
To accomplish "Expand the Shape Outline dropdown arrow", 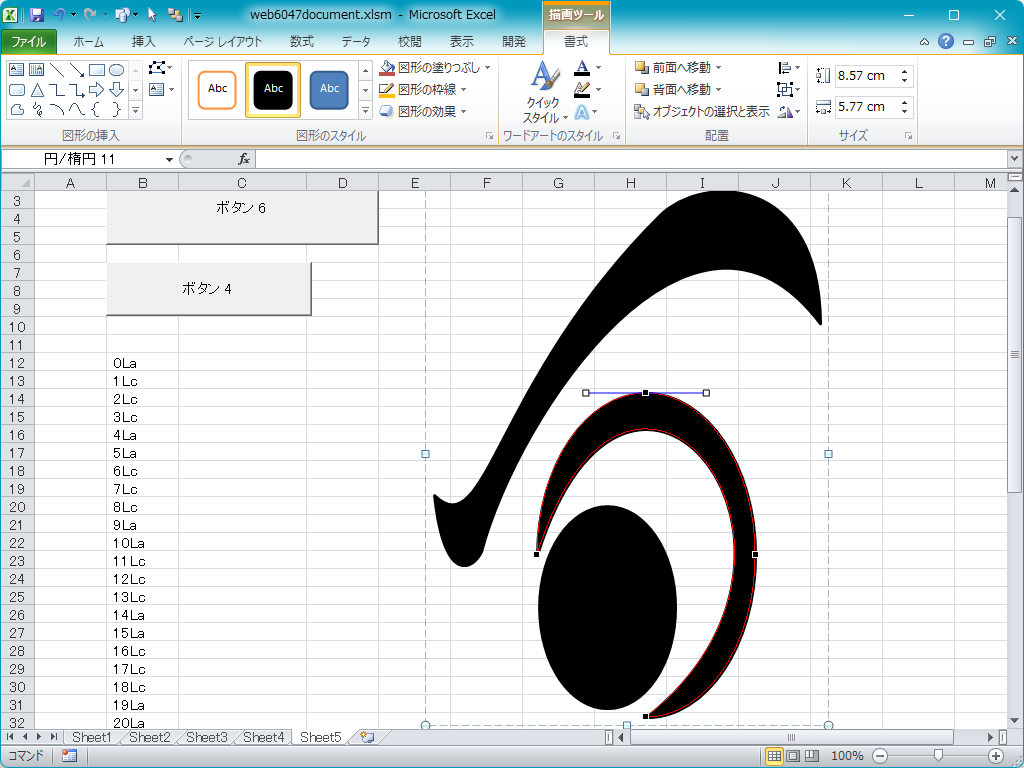I will 464,90.
